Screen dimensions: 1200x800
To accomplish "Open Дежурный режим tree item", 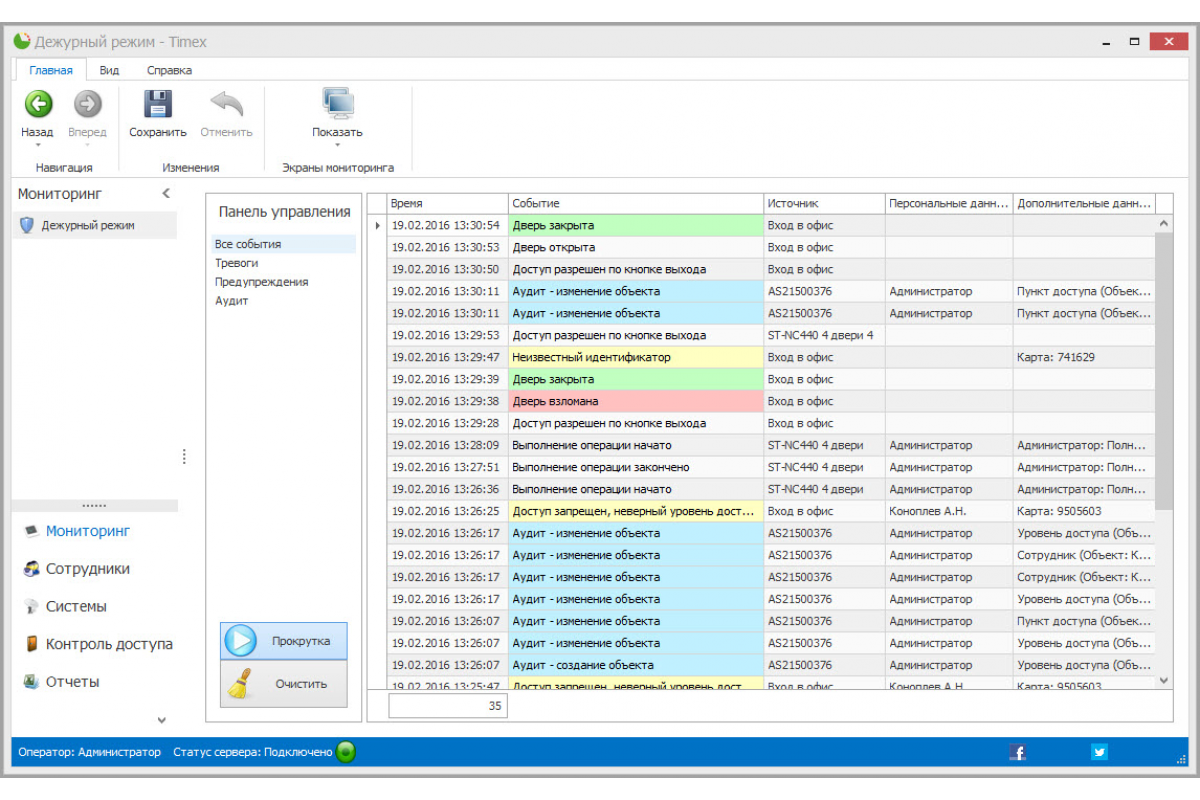I will pos(95,225).
